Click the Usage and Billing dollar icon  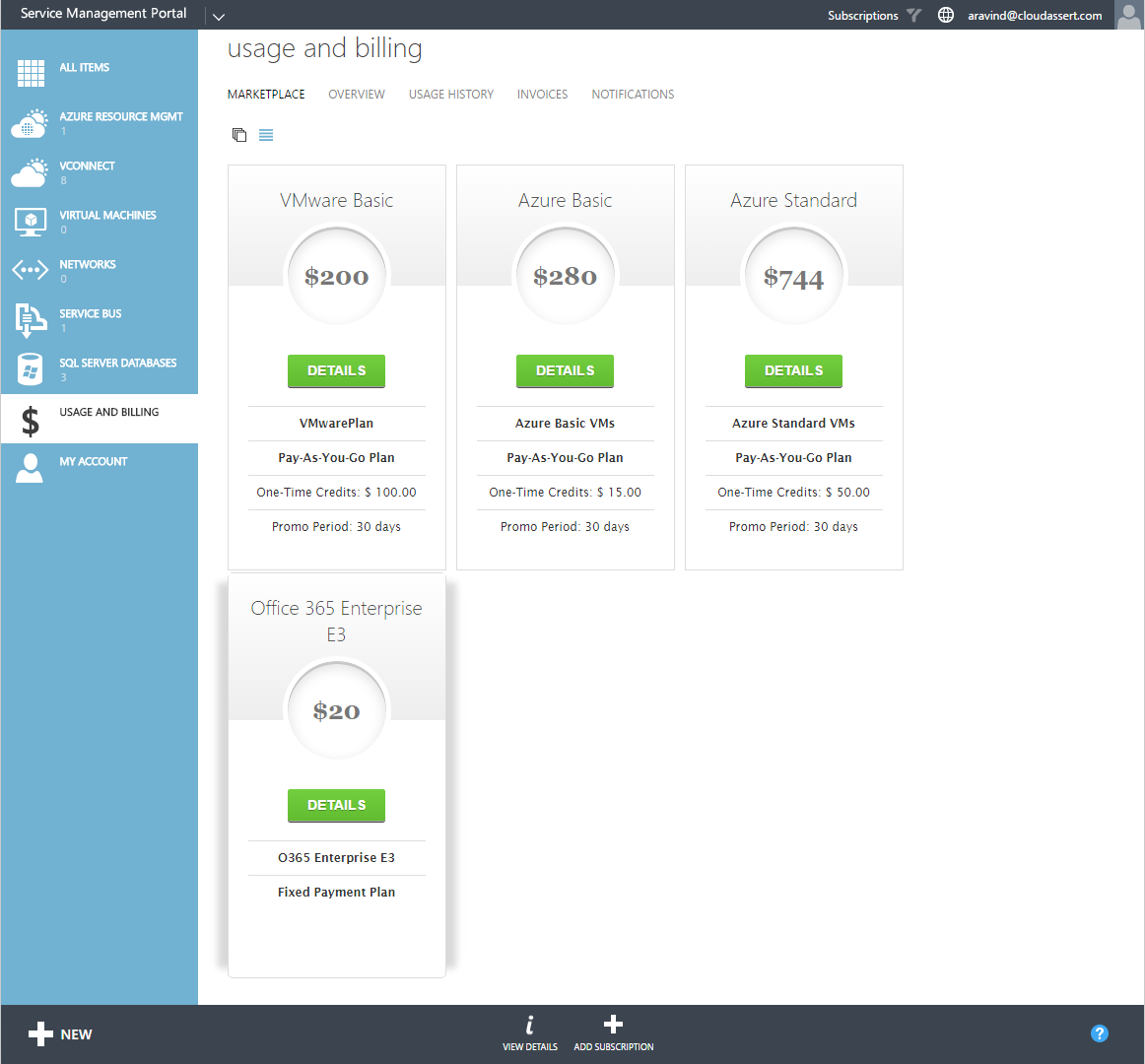[x=30, y=422]
